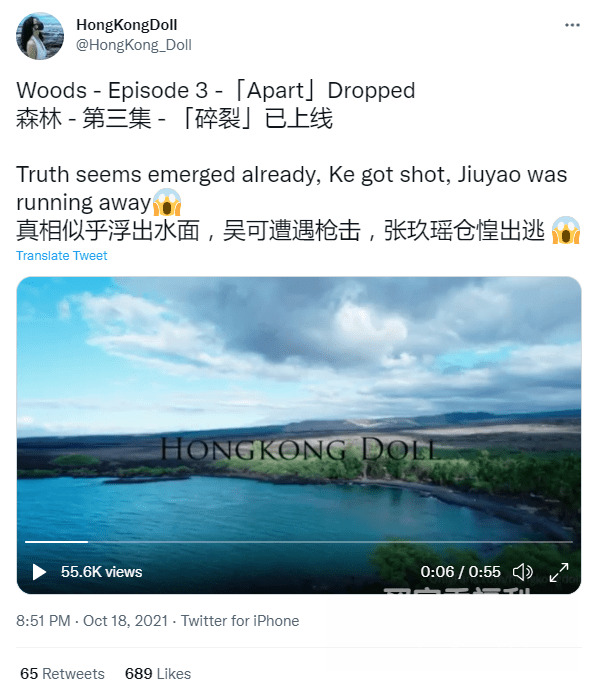The height and width of the screenshot is (689, 595).
Task: Open the three-dot more options menu
Action: [x=572, y=25]
